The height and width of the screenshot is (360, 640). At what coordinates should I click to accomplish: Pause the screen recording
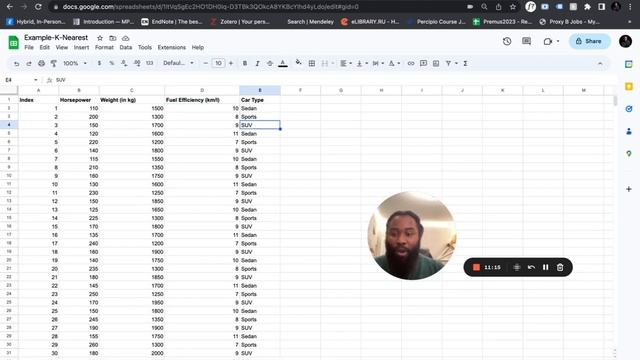point(546,267)
